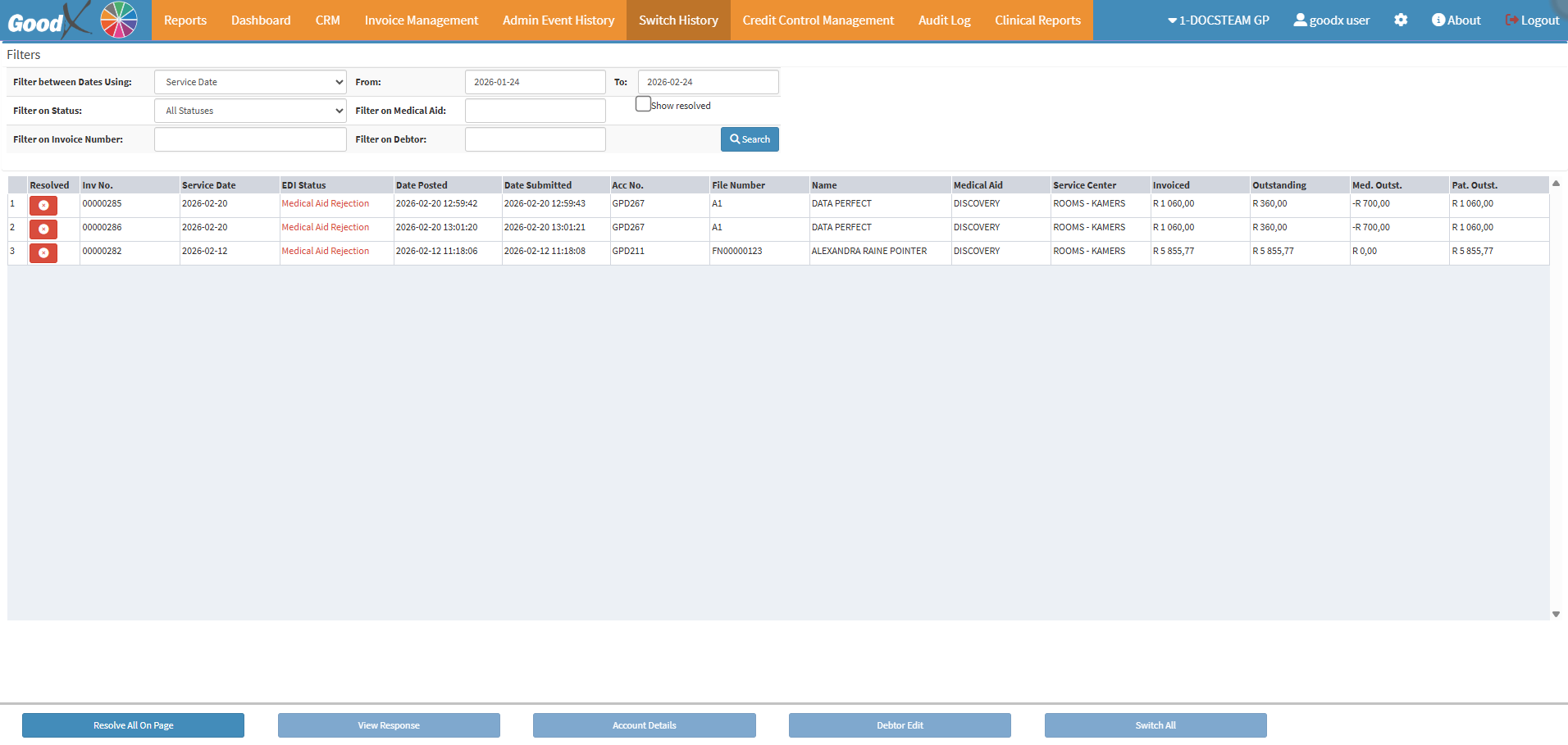
Task: Click the File Number column header
Action: coord(760,185)
